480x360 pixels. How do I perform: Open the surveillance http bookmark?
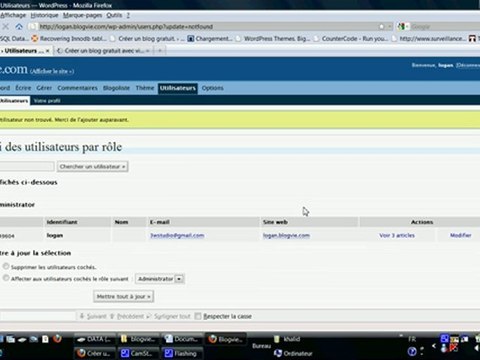(429, 39)
